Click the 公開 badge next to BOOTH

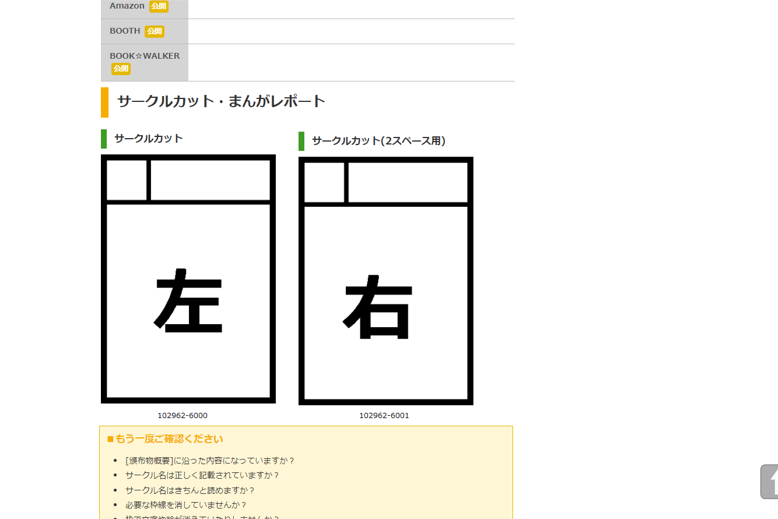(154, 31)
